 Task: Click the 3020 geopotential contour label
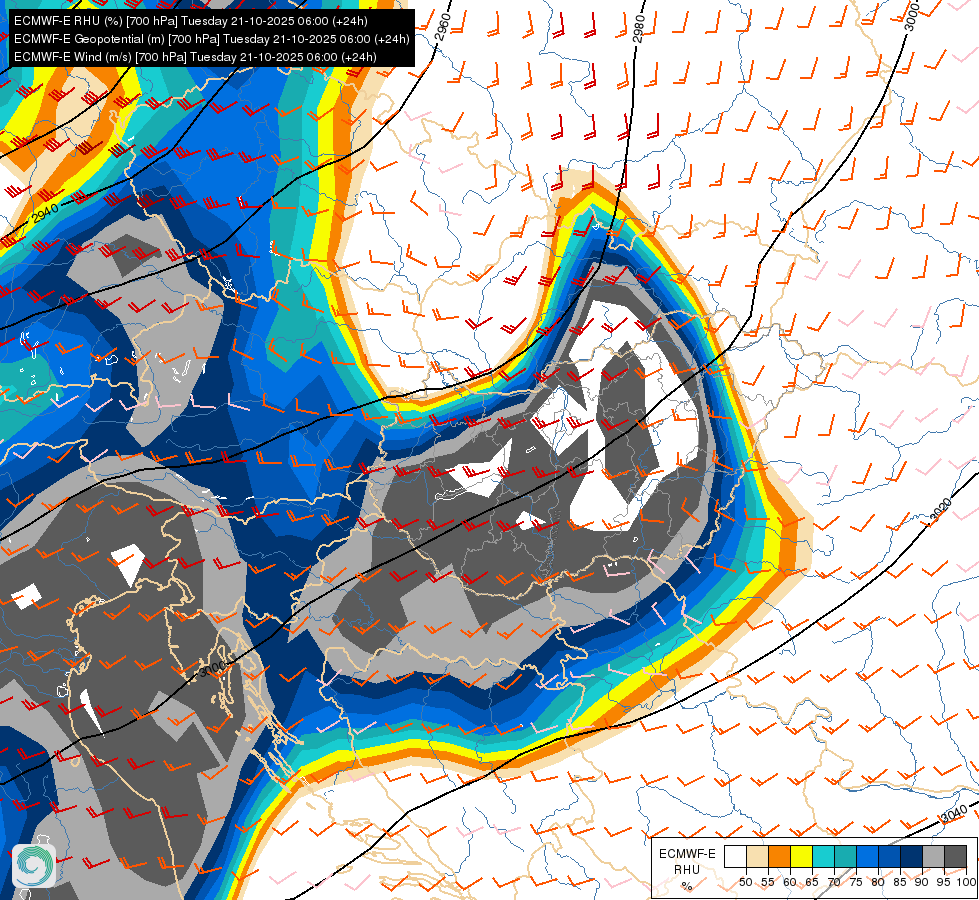[x=941, y=510]
